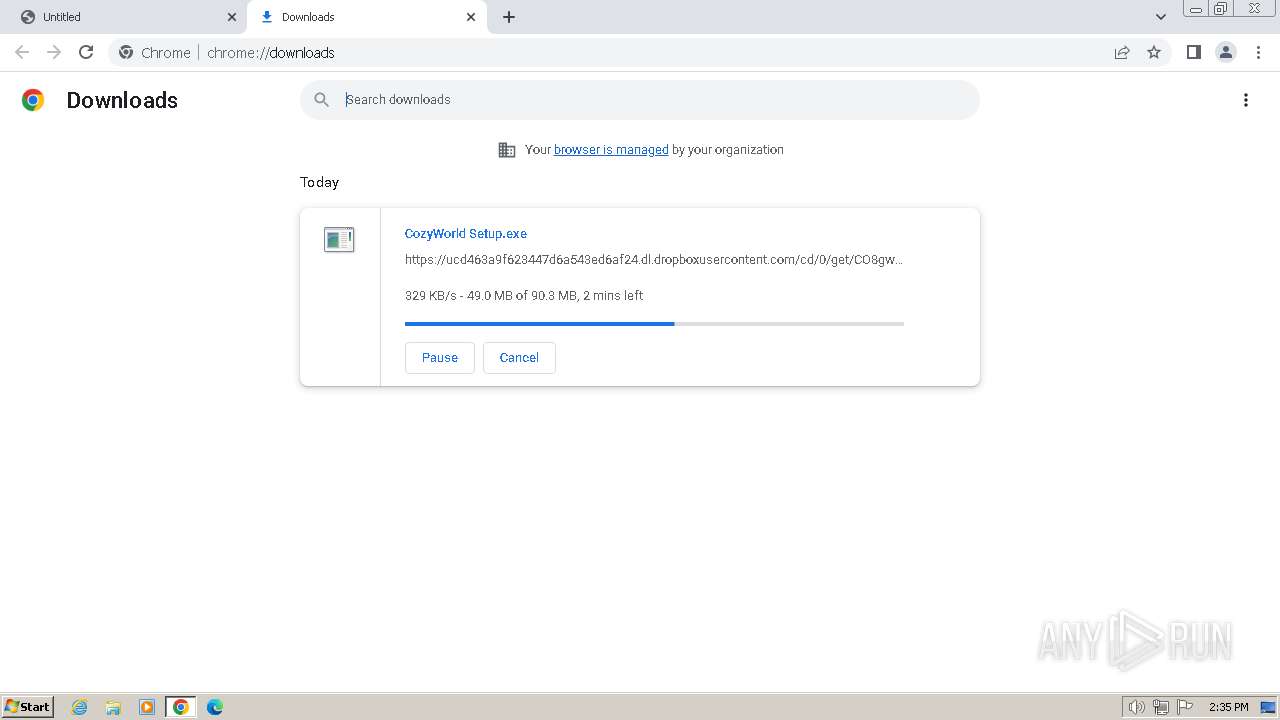
Task: Open the tab search dropdown arrow
Action: pos(1161,17)
